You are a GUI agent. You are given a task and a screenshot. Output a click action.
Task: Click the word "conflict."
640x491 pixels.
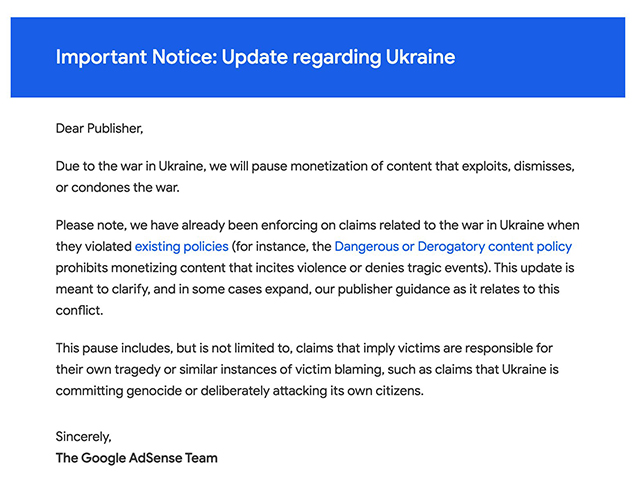point(79,310)
